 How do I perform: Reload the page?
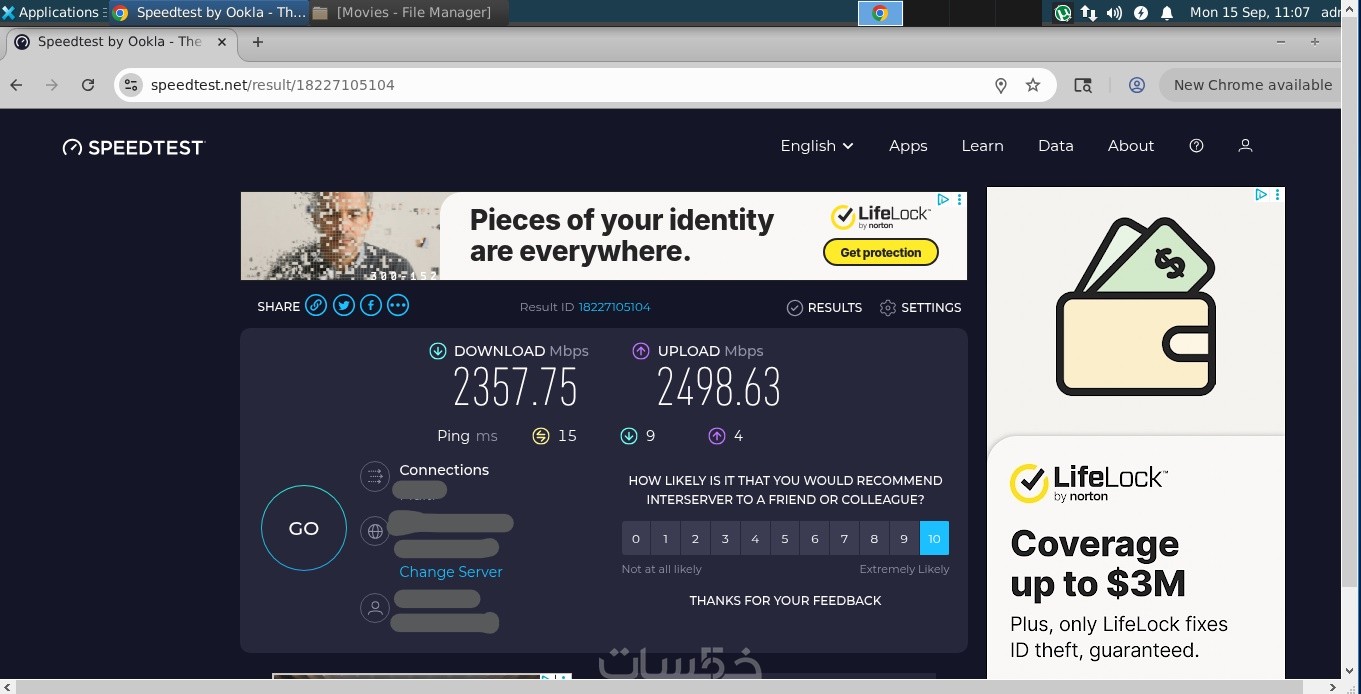tap(88, 85)
